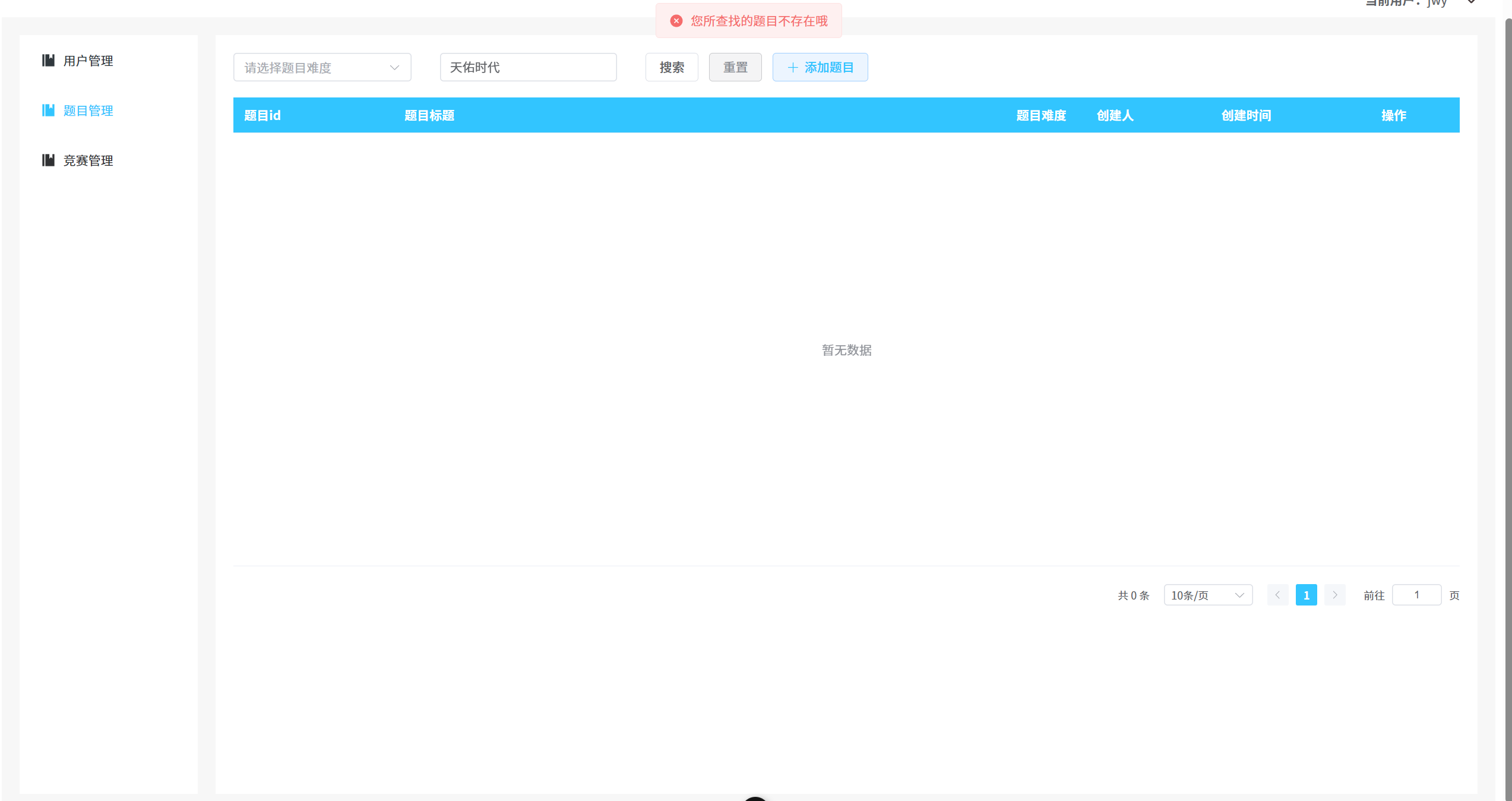This screenshot has width=1512, height=801.
Task: Click the 用户管理 sidebar icon
Action: pos(48,60)
